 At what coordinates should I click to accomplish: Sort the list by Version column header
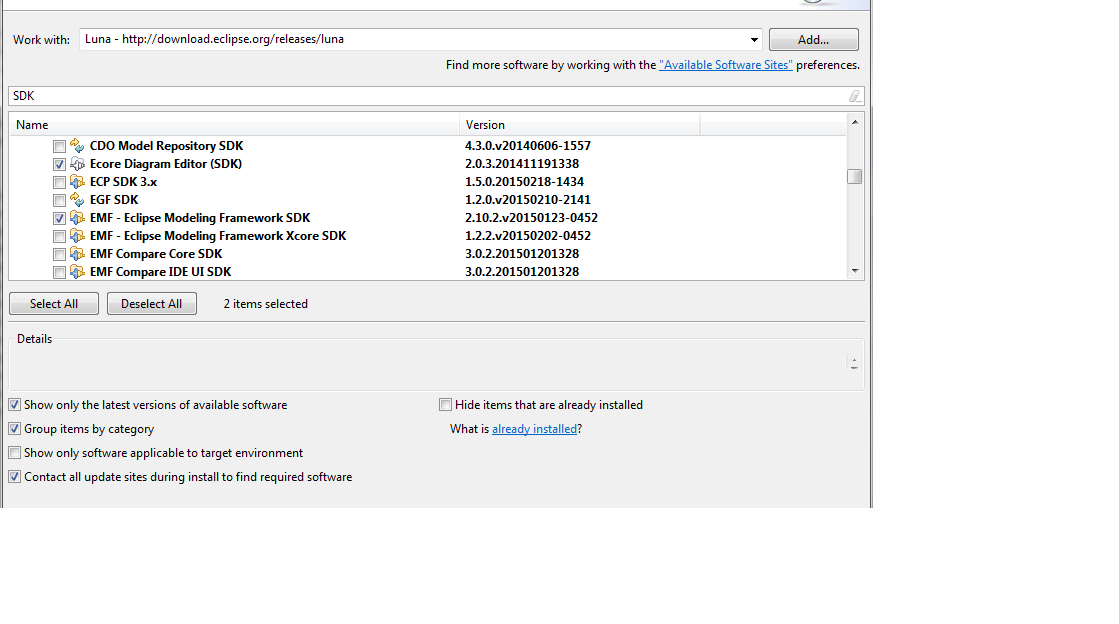coord(579,125)
